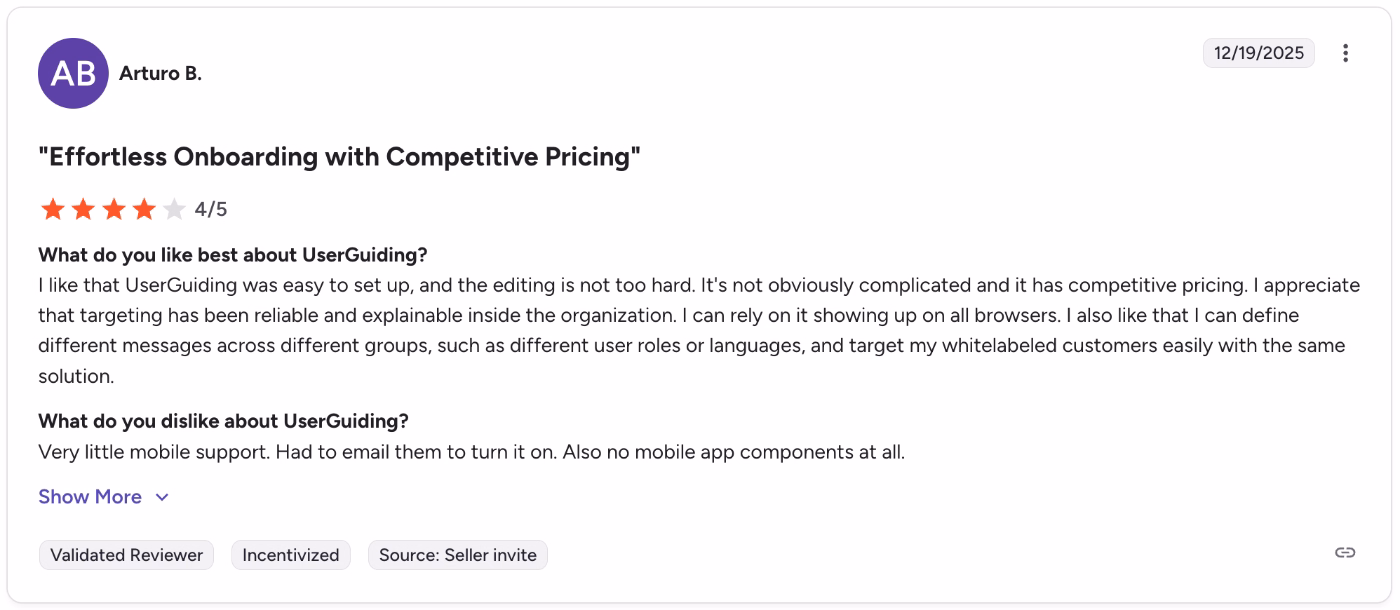Click the Source: Seller invite badge
This screenshot has height=610, width=1400.
(457, 554)
